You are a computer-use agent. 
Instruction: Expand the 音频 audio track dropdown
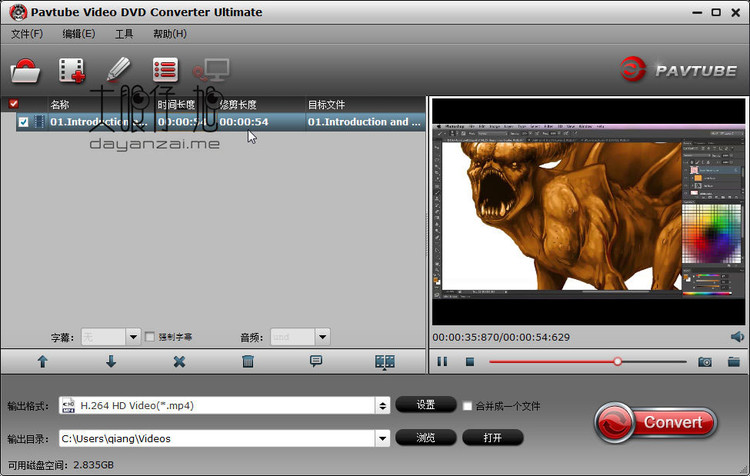pos(323,337)
